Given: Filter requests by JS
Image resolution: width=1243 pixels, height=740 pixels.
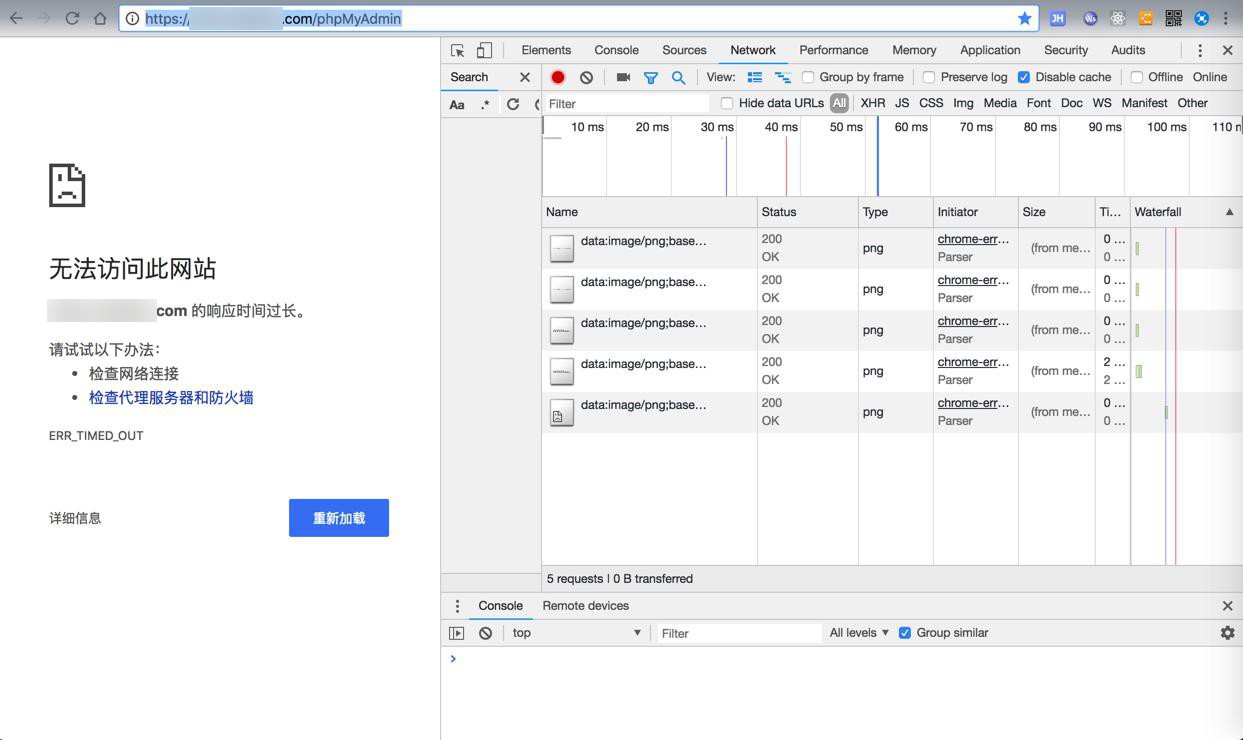Looking at the screenshot, I should click(902, 103).
